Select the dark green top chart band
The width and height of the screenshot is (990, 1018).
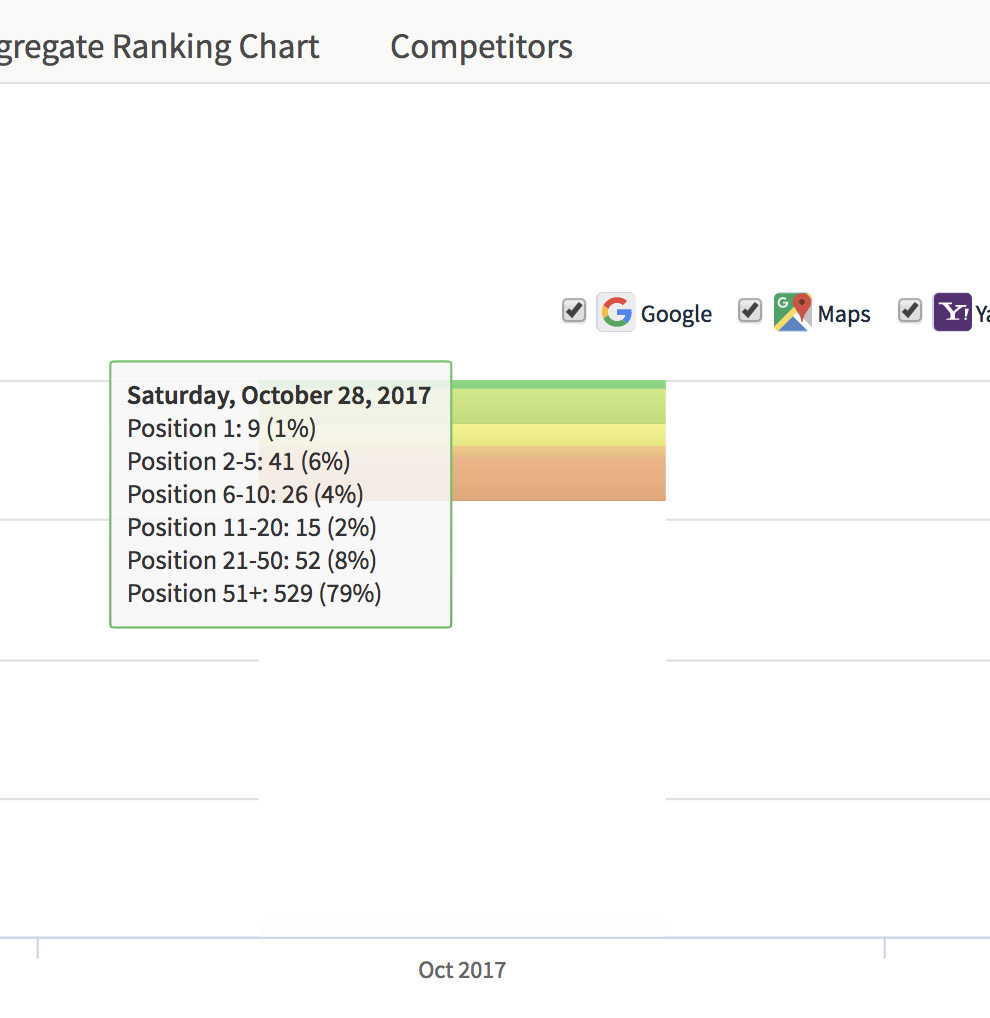pos(560,384)
